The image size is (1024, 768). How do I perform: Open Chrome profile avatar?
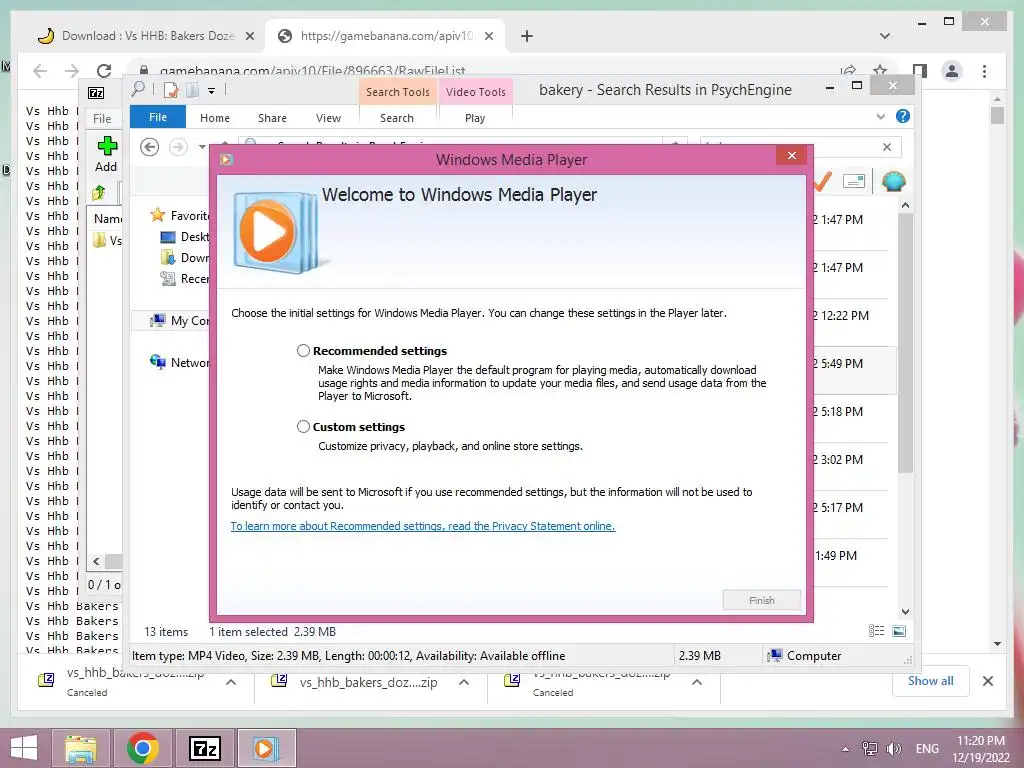click(952, 71)
